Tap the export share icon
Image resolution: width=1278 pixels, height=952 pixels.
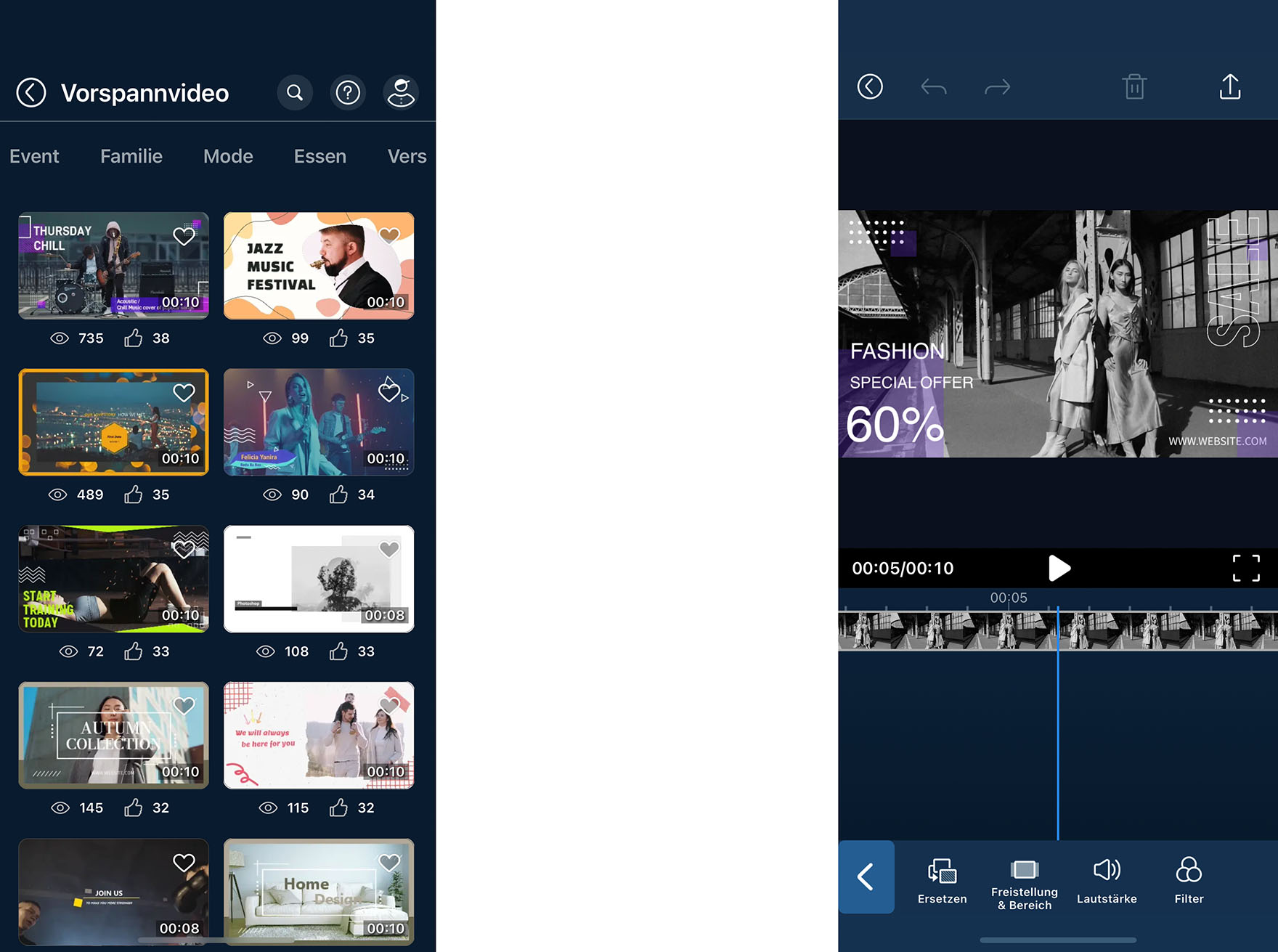(1229, 87)
